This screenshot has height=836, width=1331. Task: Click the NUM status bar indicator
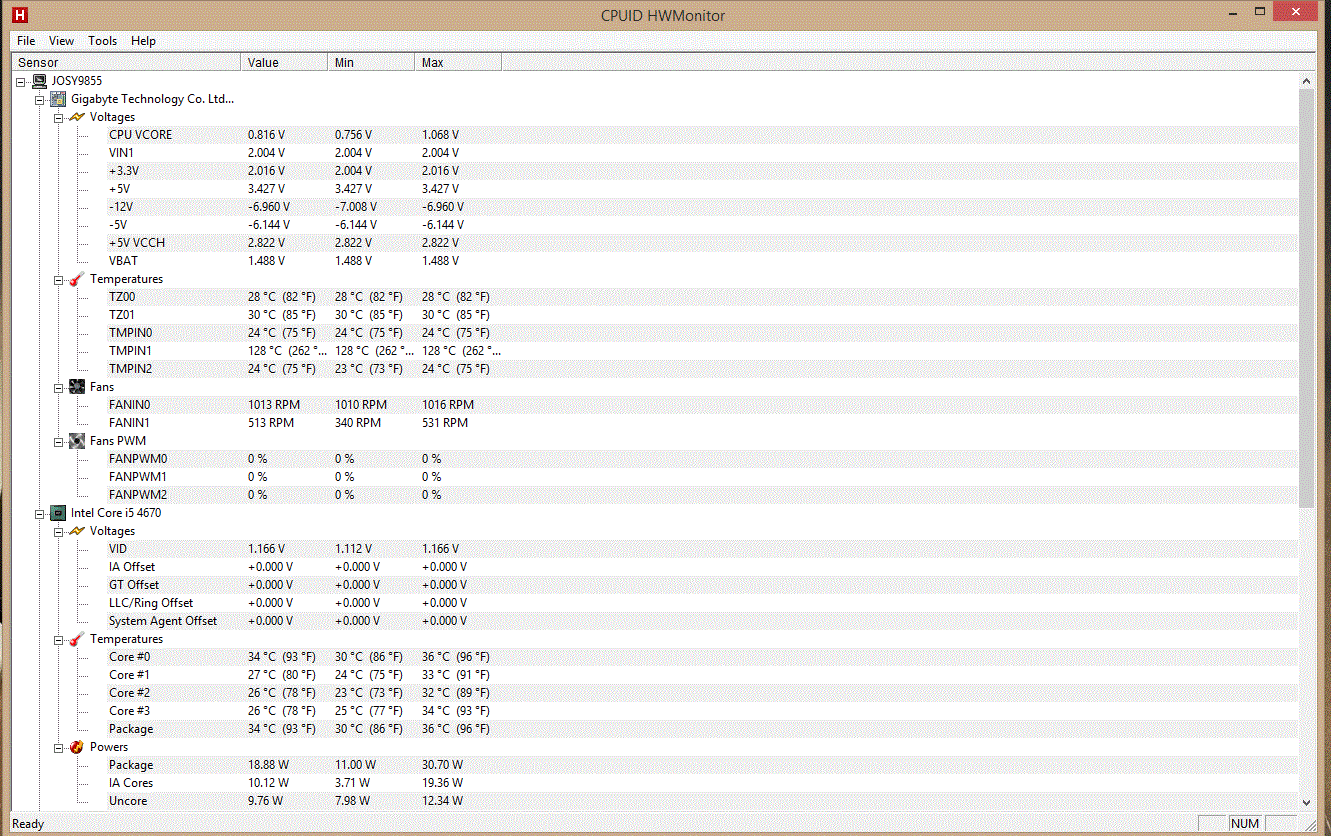pyautogui.click(x=1245, y=824)
